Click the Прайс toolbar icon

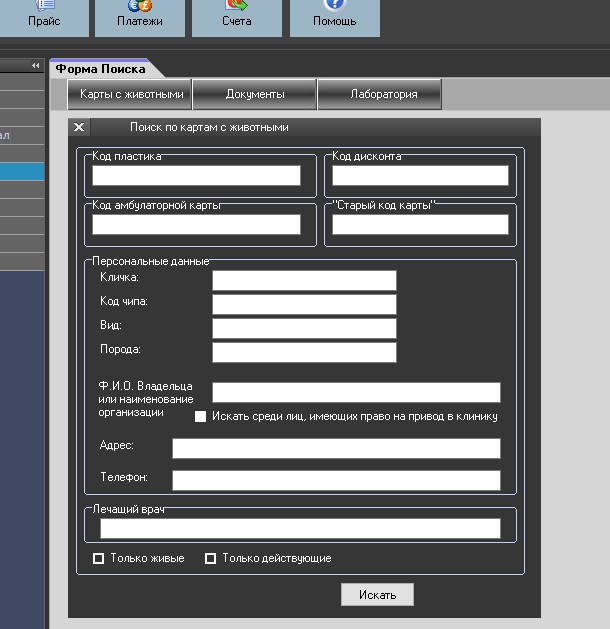44,12
